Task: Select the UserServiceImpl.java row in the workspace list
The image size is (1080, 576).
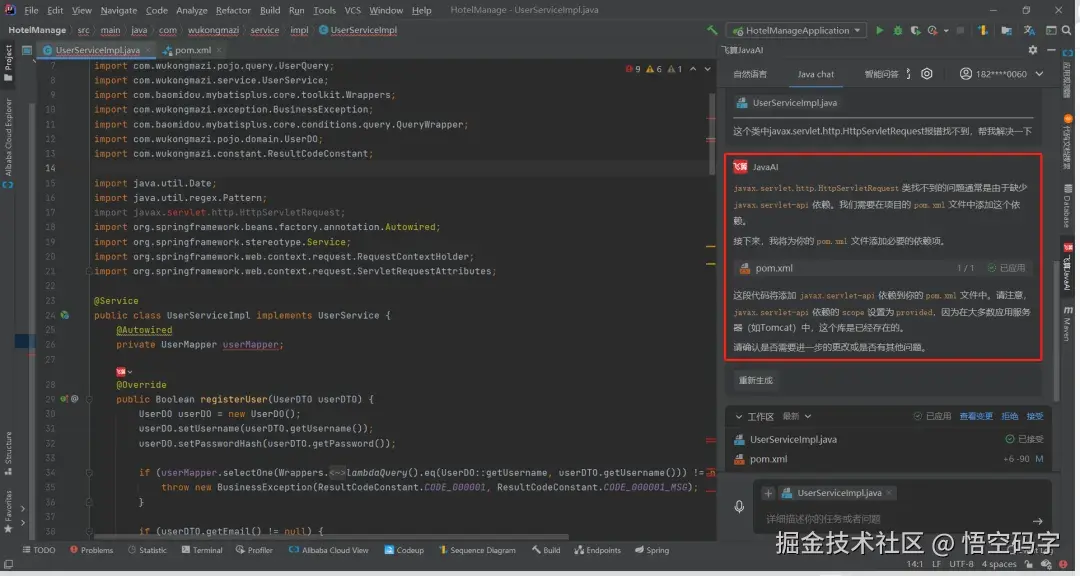Action: coord(889,439)
